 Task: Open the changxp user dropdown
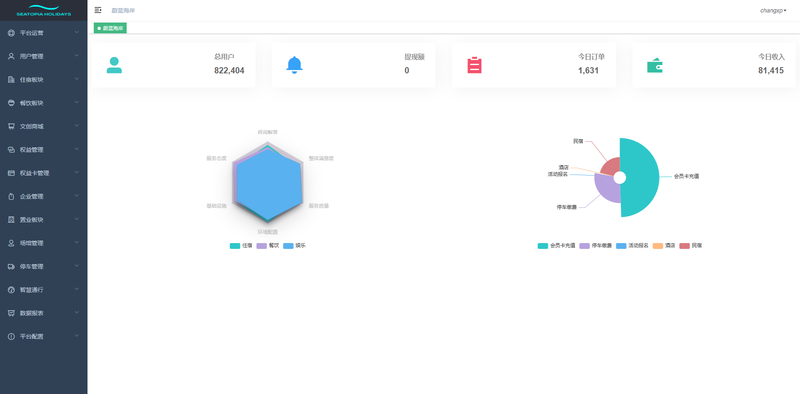point(773,10)
